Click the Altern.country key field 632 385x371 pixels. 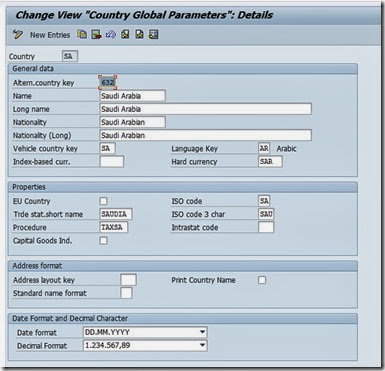tap(108, 82)
